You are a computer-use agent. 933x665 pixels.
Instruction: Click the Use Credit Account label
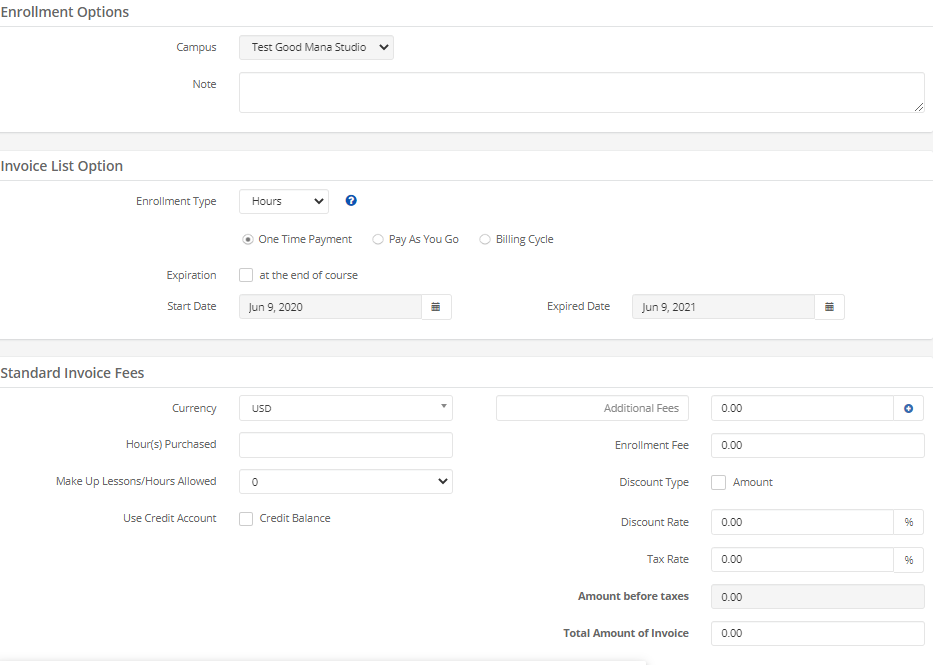(x=170, y=518)
